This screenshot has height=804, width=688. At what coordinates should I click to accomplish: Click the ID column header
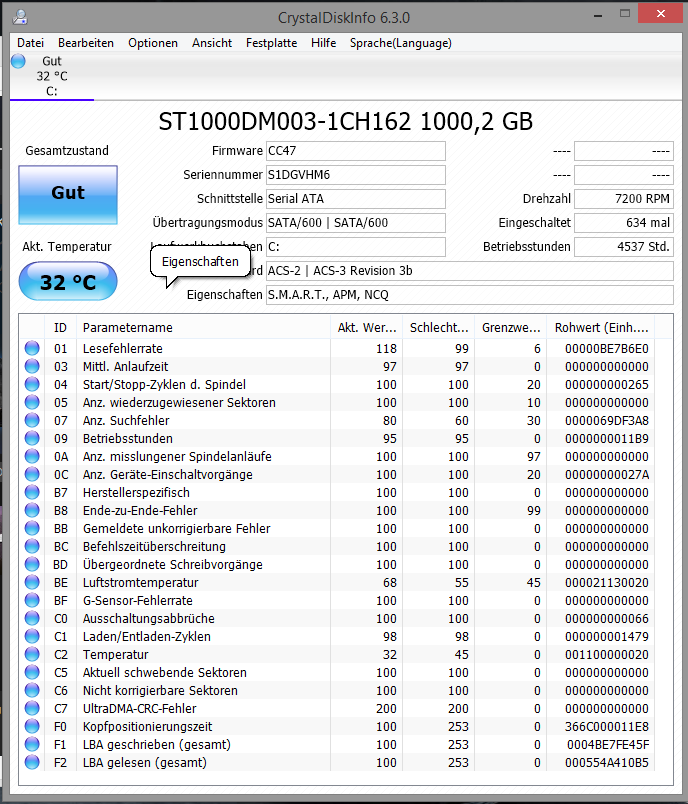[60, 328]
